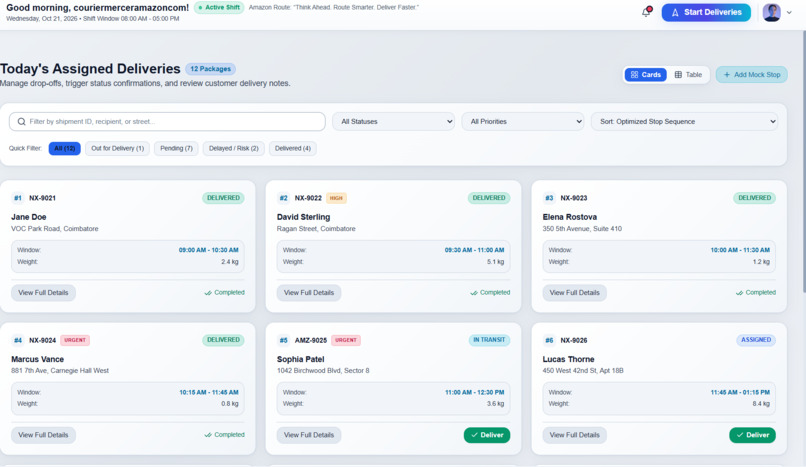View full details for Sophia Patel
Viewport: 806px width, 467px height.
click(309, 435)
